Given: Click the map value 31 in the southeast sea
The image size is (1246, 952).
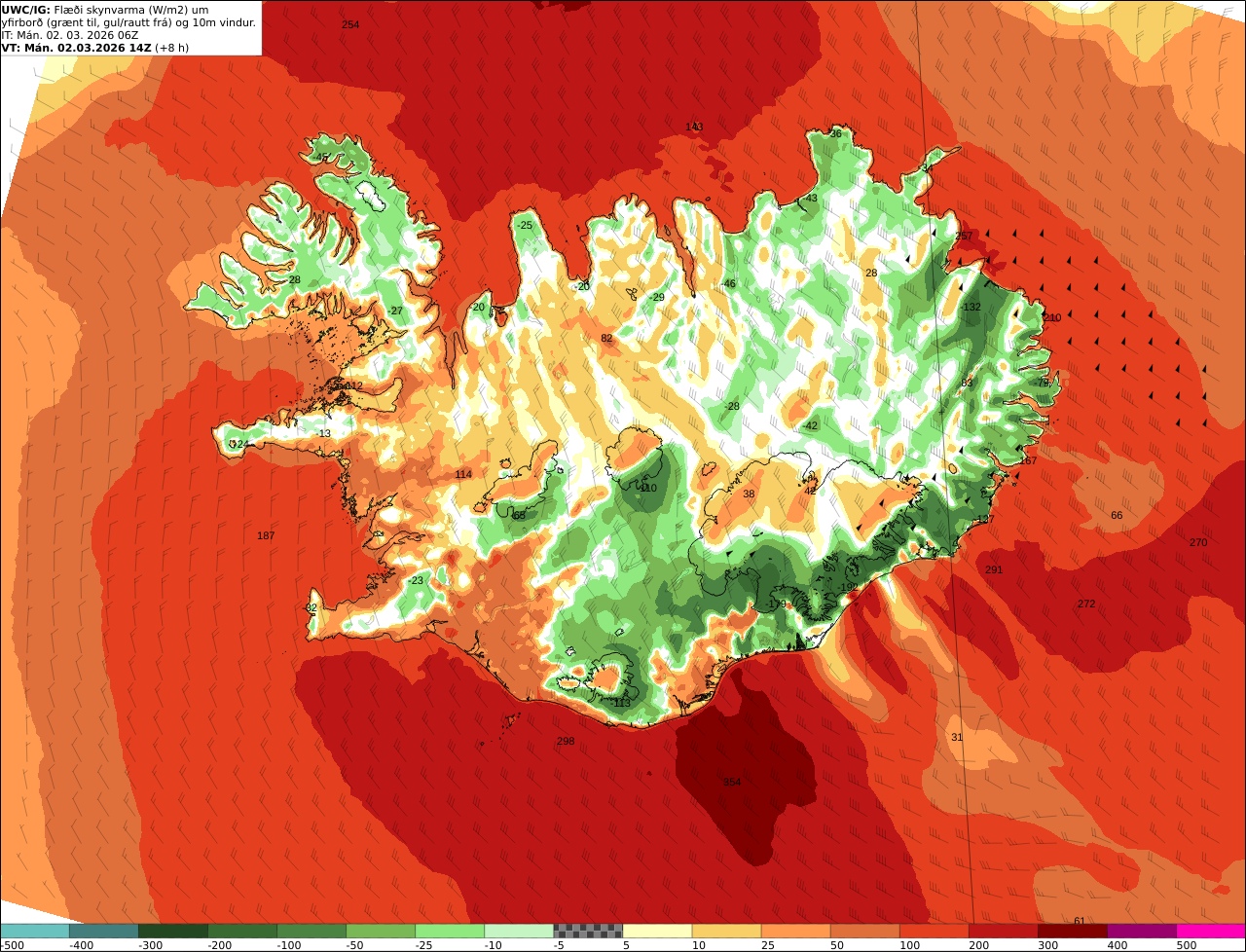Looking at the screenshot, I should 957,737.
